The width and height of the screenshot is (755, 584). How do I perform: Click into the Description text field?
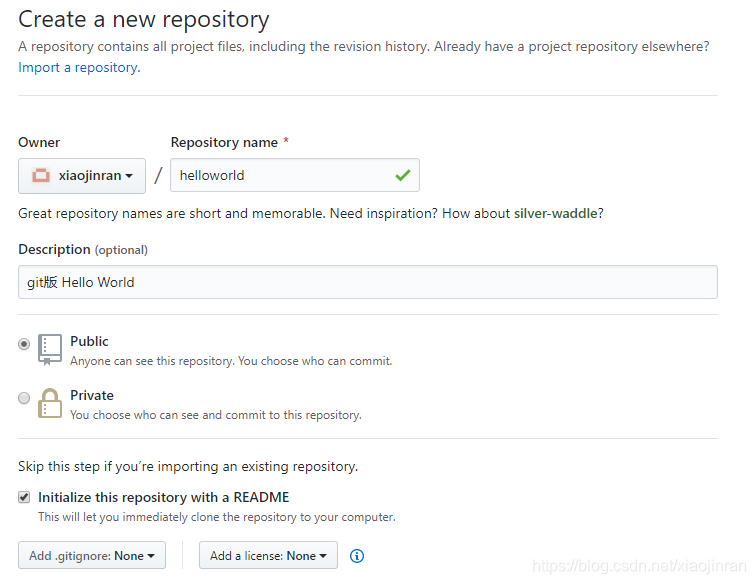pos(368,282)
